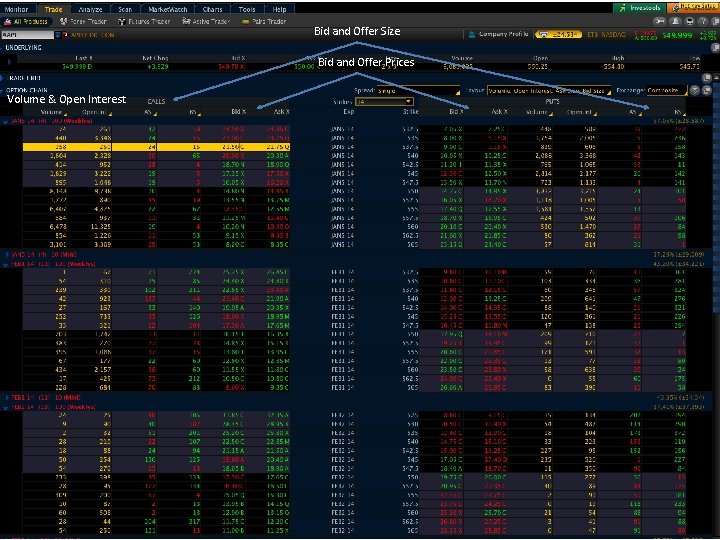Click the calls Ask X column header
Screen dimensions: 720x540
pyautogui.click(x=281, y=112)
